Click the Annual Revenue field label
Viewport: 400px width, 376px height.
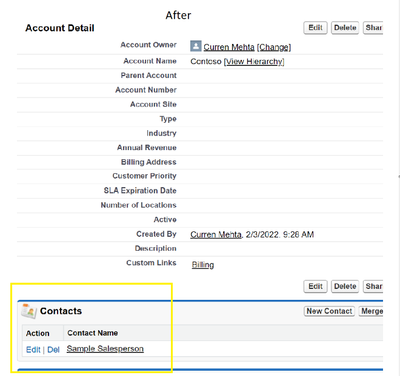pyautogui.click(x=147, y=148)
